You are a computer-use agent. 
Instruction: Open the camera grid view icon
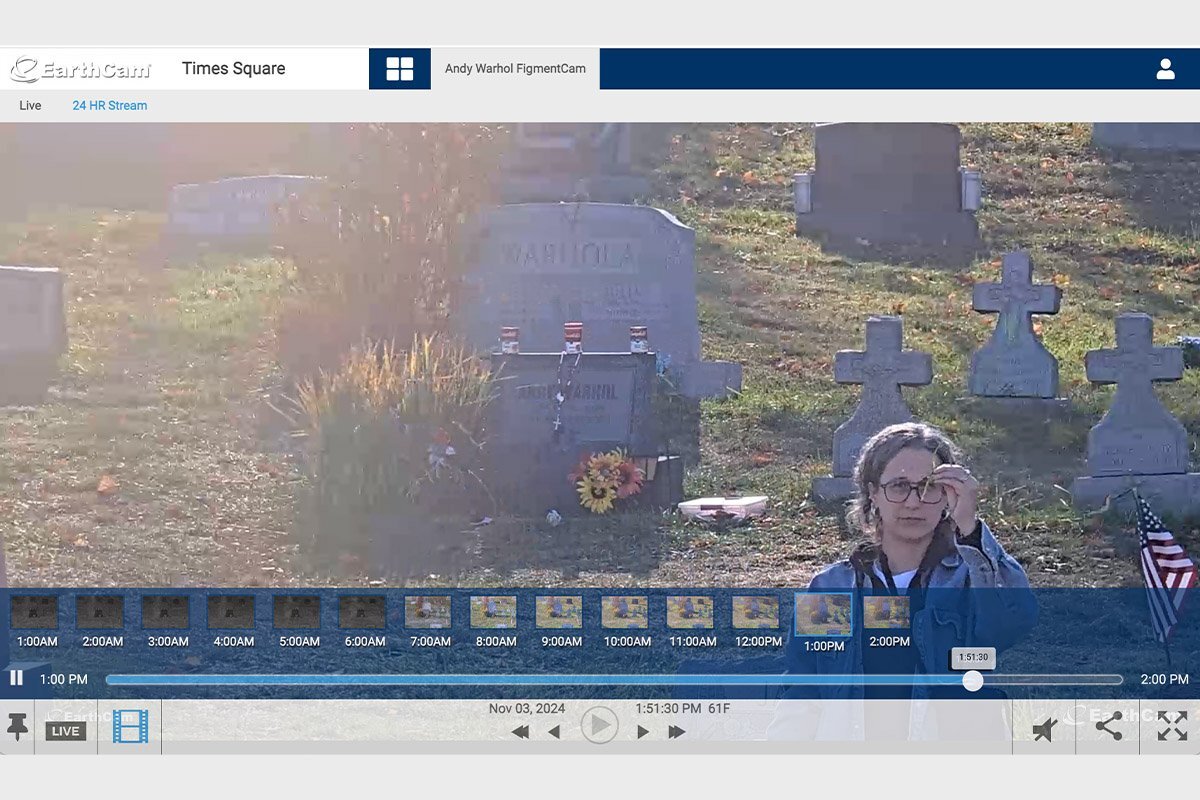pyautogui.click(x=400, y=69)
